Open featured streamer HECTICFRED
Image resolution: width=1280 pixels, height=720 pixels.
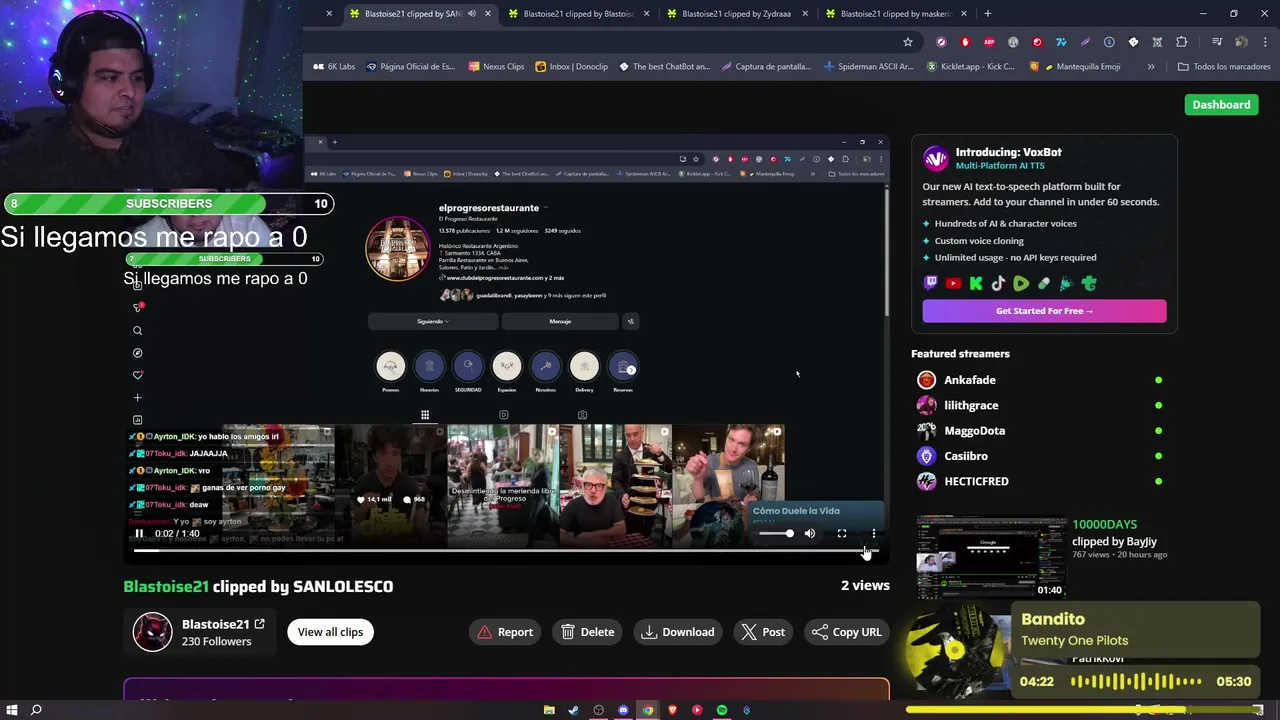976,481
